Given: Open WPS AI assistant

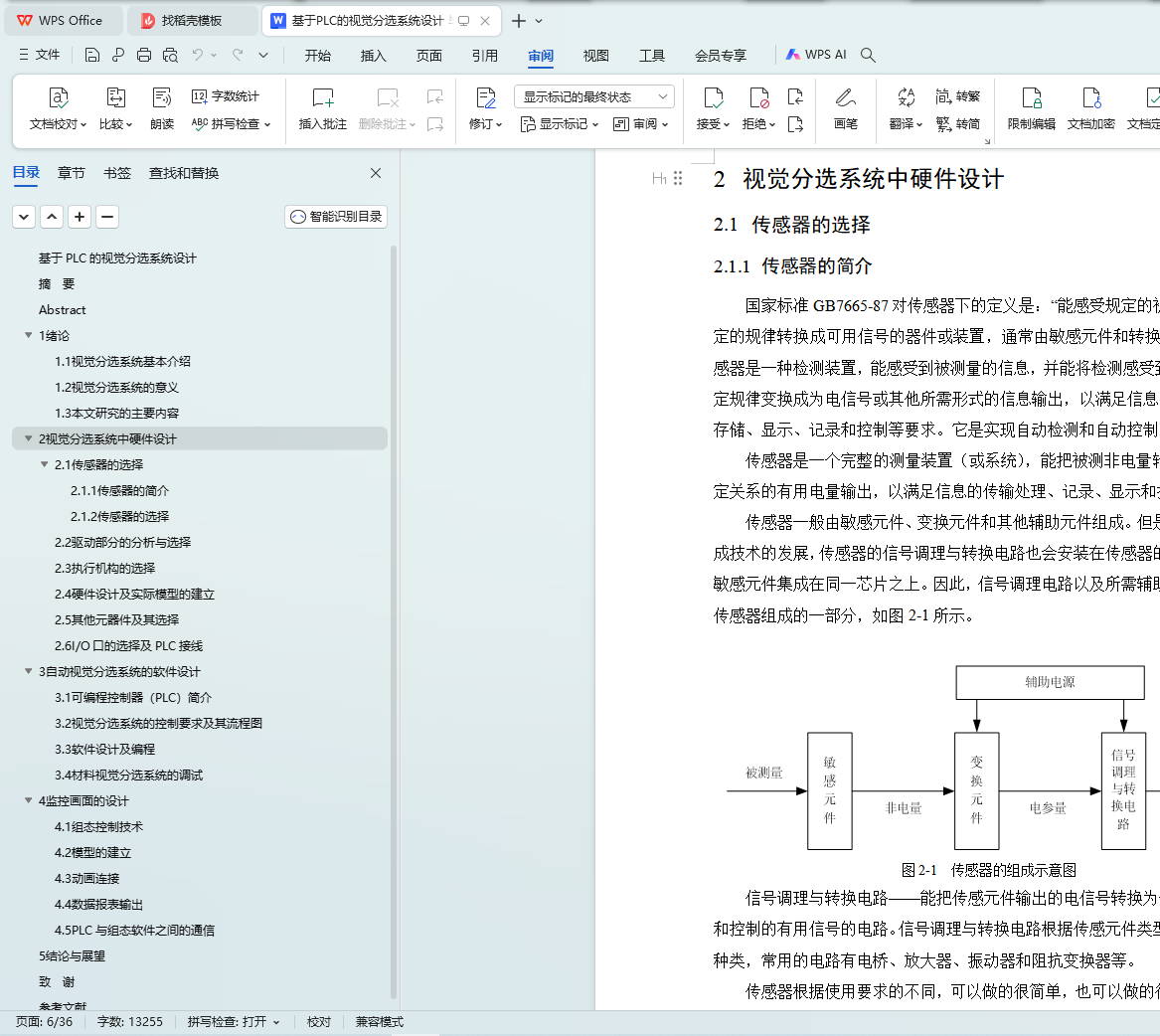Looking at the screenshot, I should tap(816, 55).
